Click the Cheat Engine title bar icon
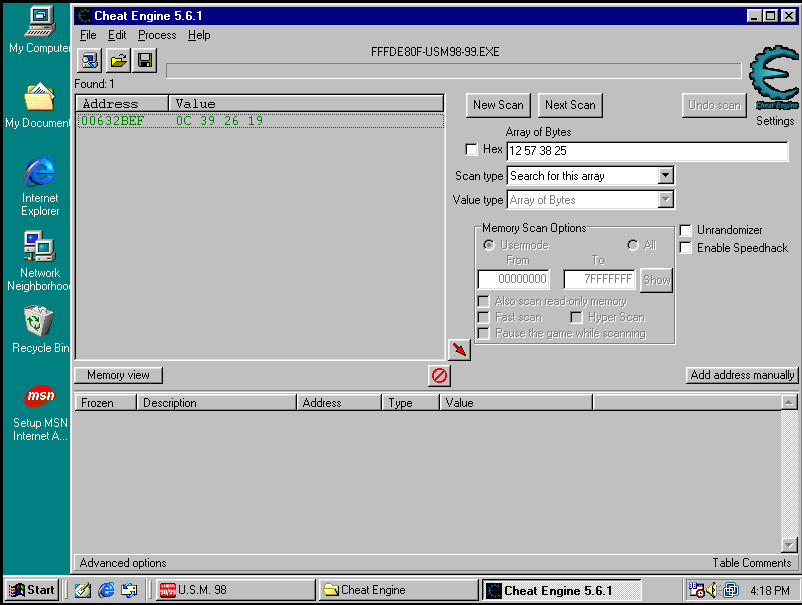The image size is (802, 605). click(83, 16)
